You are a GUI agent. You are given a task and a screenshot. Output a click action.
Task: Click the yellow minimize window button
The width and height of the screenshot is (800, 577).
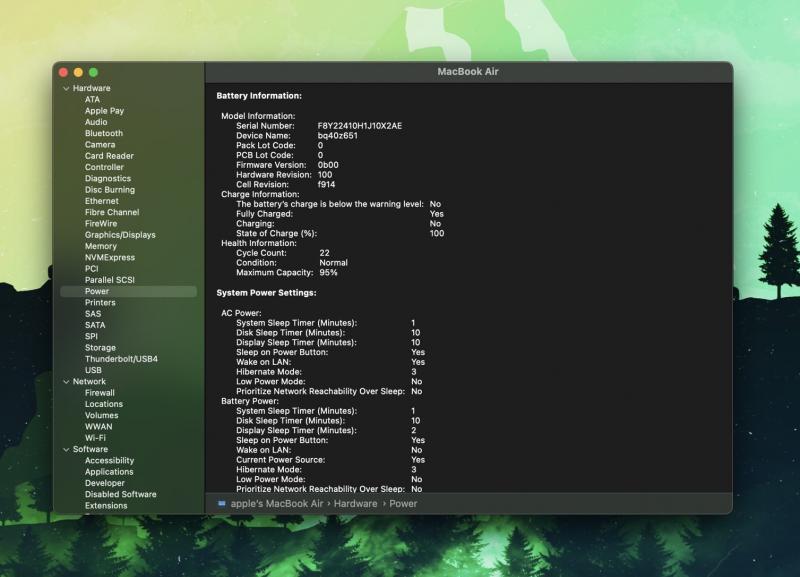click(x=79, y=72)
